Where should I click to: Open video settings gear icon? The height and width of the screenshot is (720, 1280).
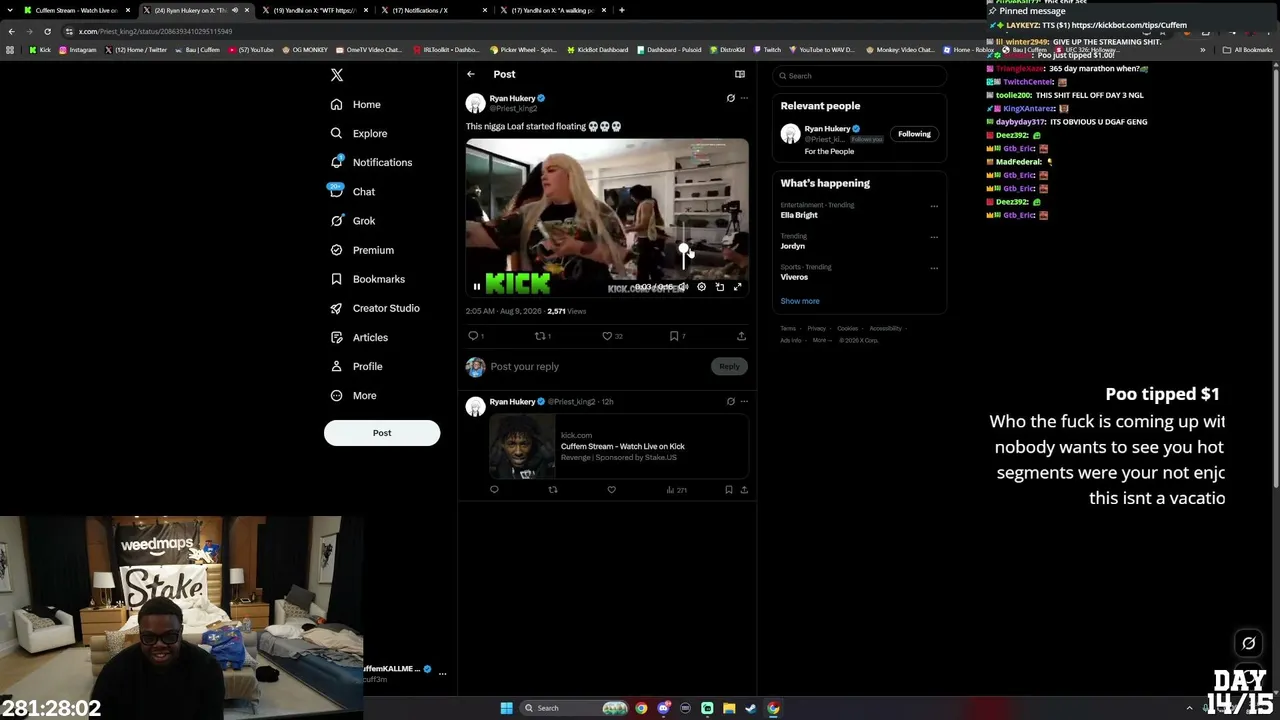click(x=702, y=287)
